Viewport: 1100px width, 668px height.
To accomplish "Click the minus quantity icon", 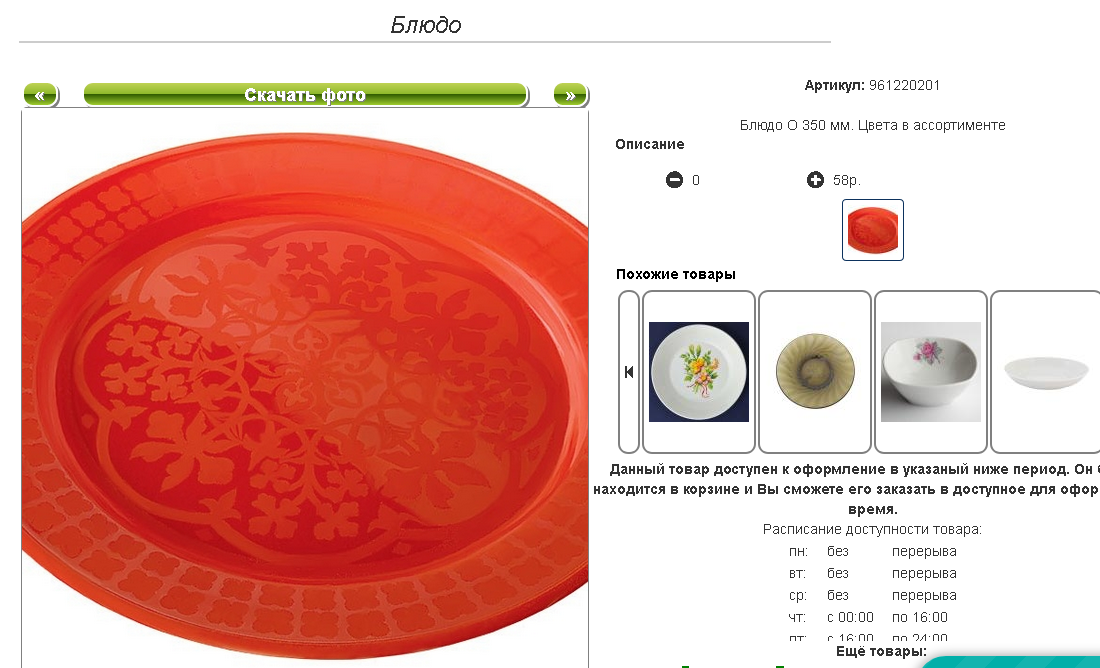I will point(675,180).
